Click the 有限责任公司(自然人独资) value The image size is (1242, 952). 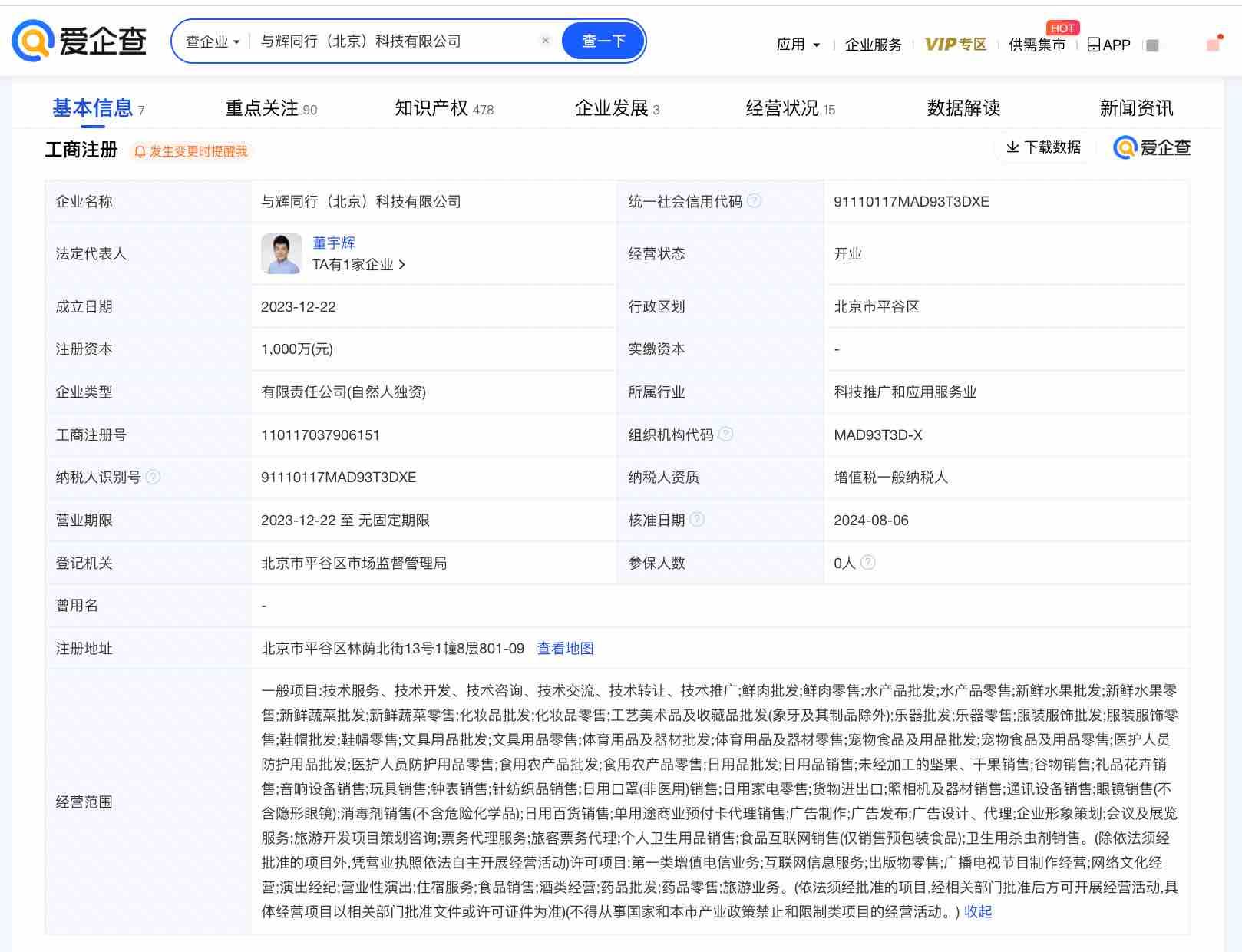344,392
